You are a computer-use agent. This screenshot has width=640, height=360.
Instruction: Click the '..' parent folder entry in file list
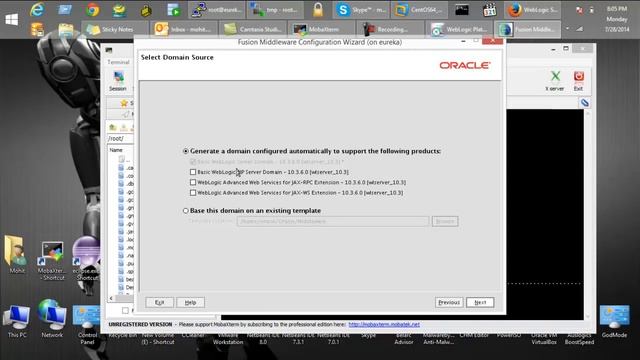tap(124, 159)
